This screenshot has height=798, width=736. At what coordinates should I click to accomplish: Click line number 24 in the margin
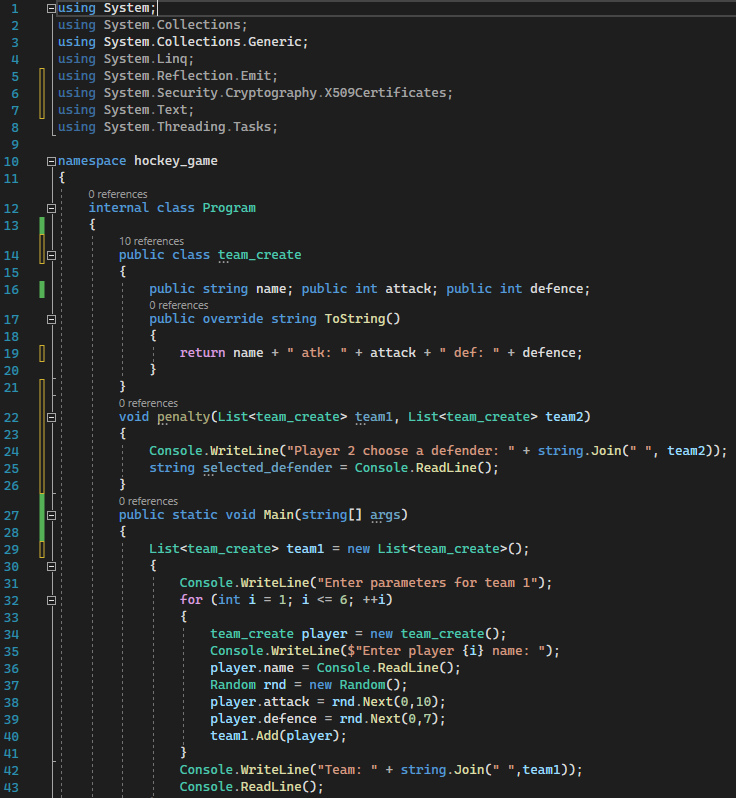(x=11, y=451)
